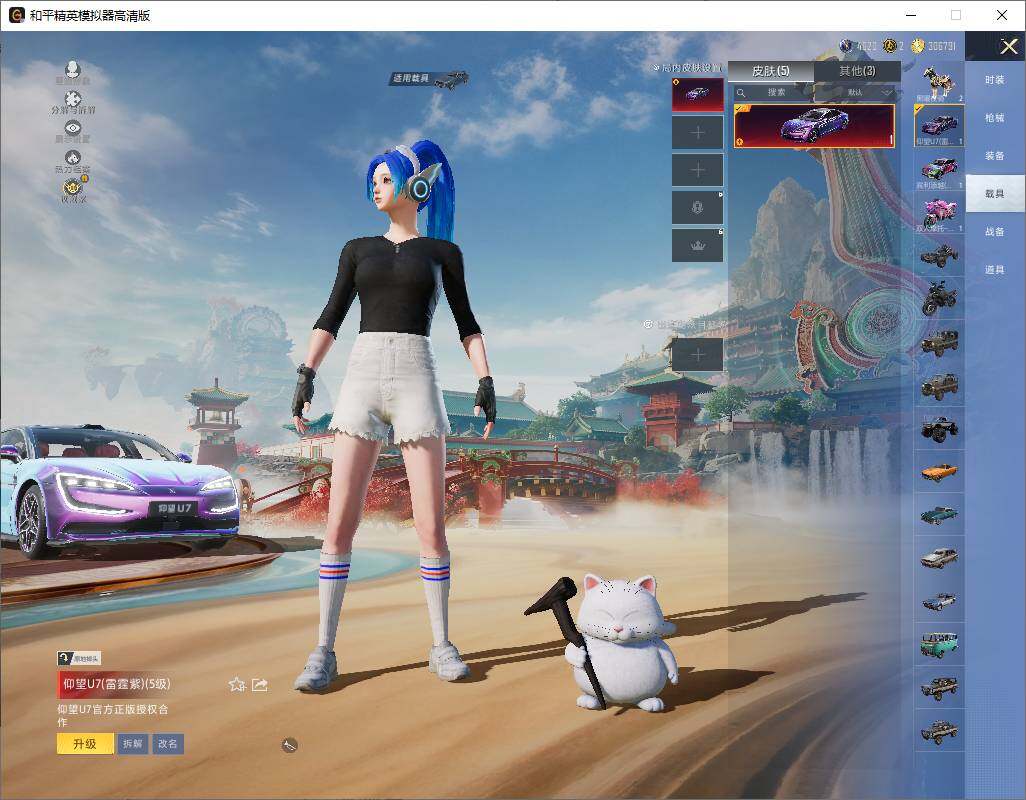Viewport: 1026px width, 800px height.
Task: Select the 载具 category tab
Action: [x=995, y=194]
